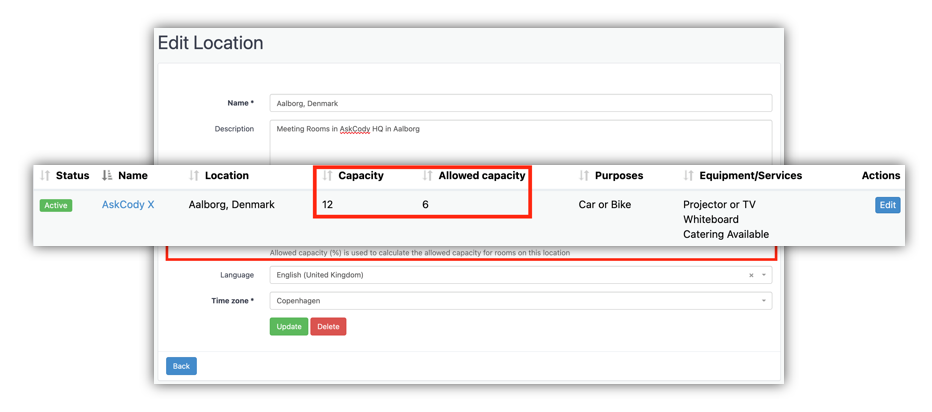
Task: Select the capacity value 12
Action: point(328,205)
